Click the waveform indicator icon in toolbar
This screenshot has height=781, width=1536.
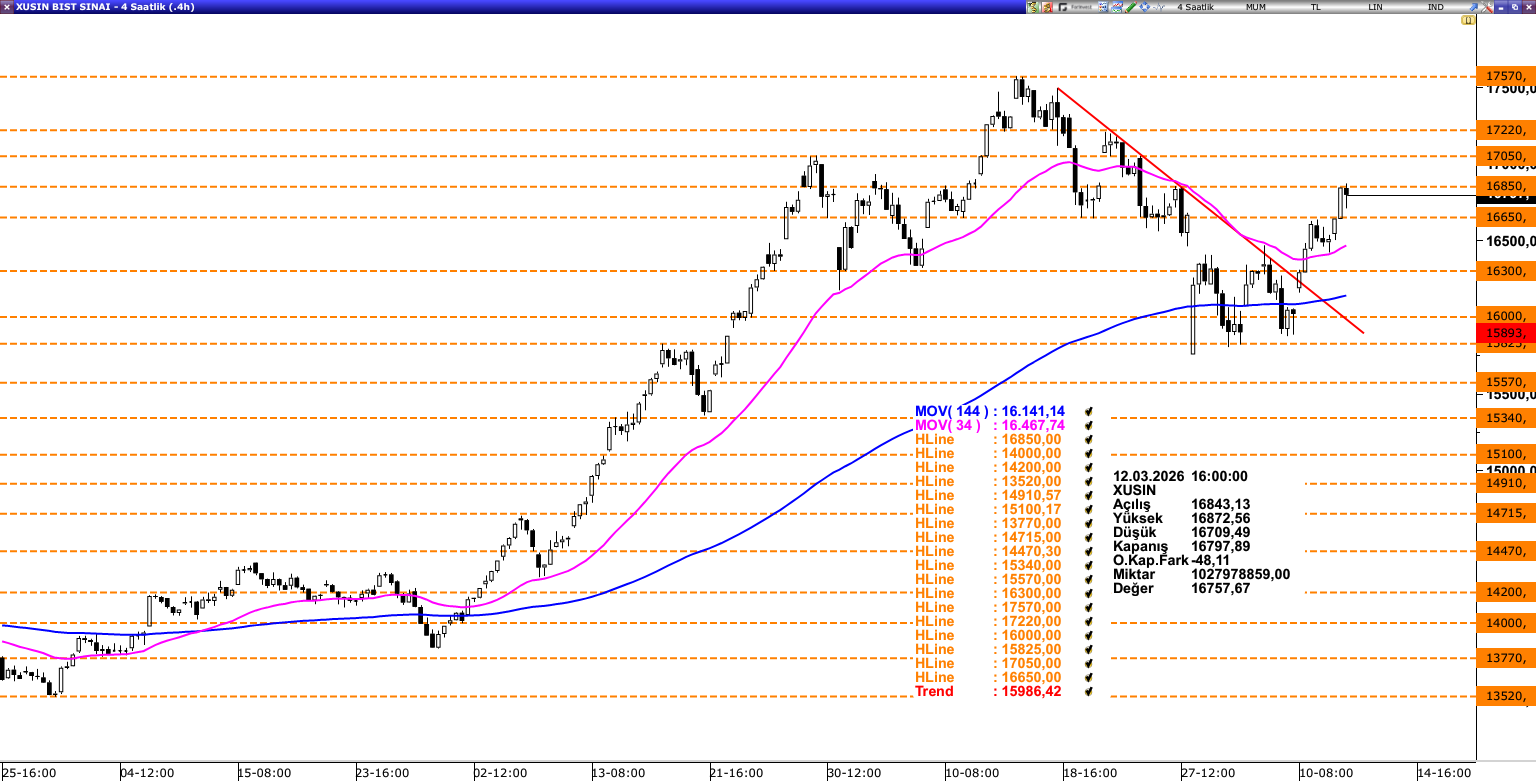(1158, 7)
